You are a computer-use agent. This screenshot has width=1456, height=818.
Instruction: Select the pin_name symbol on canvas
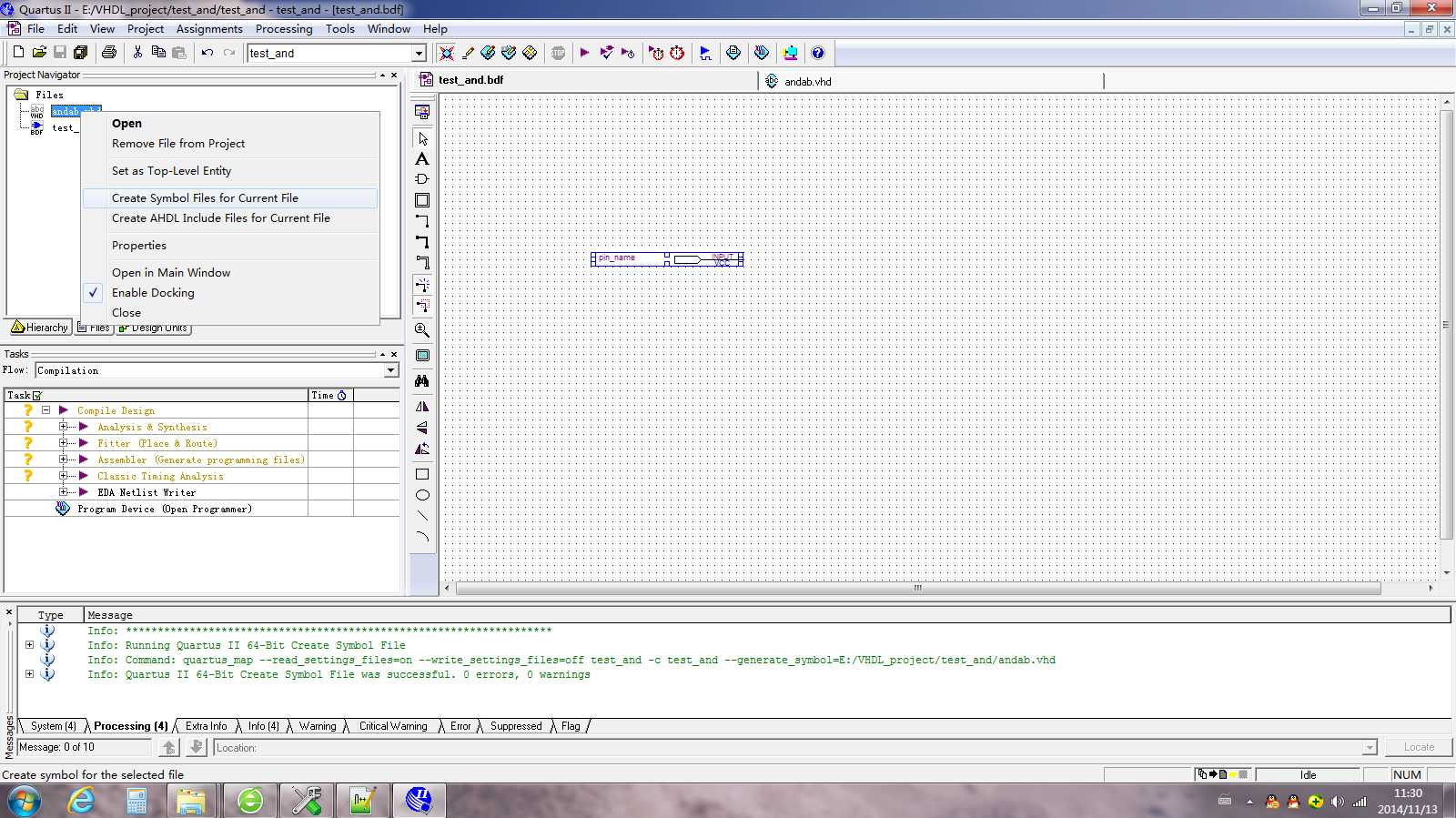pos(667,259)
